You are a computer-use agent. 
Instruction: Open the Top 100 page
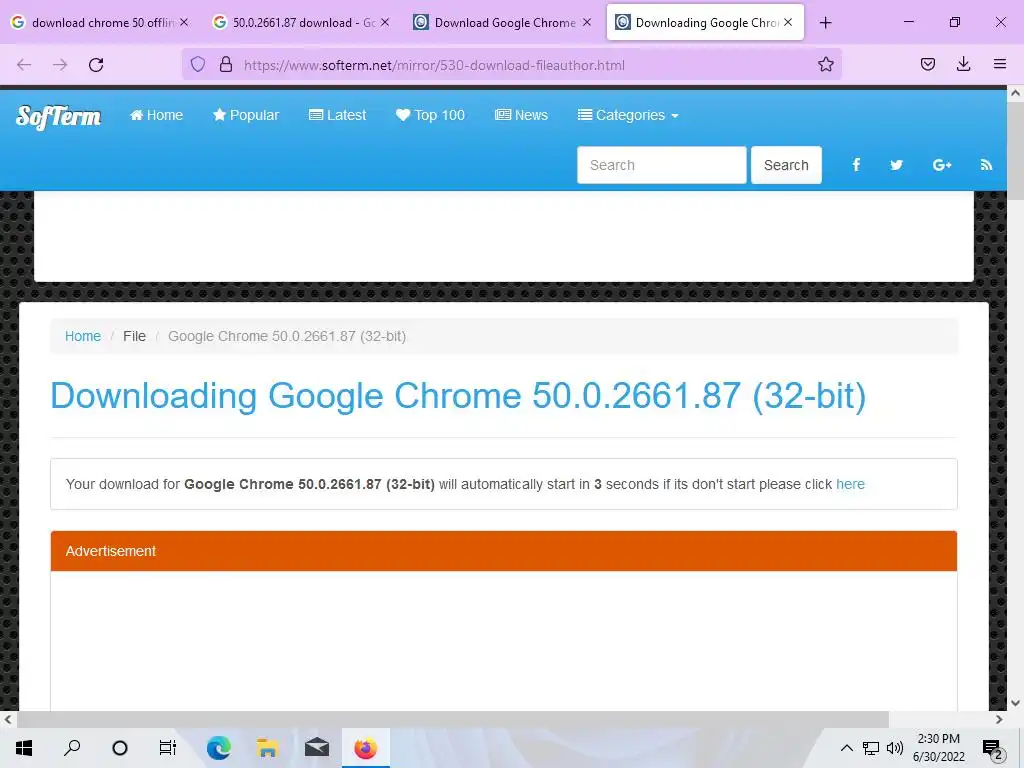pos(430,115)
